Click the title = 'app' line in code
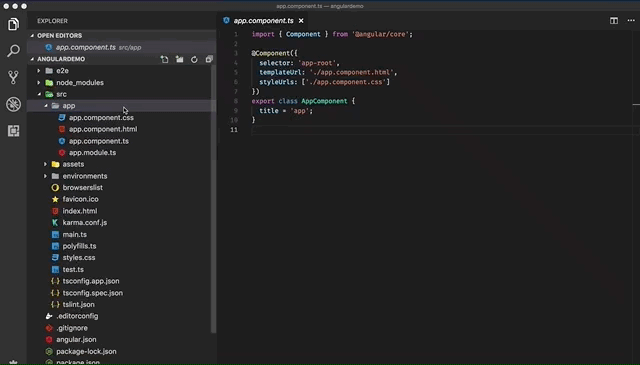640x365 pixels. 286,111
